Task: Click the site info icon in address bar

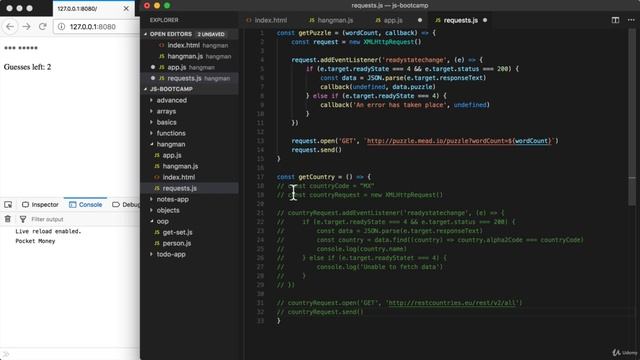Action: point(61,27)
